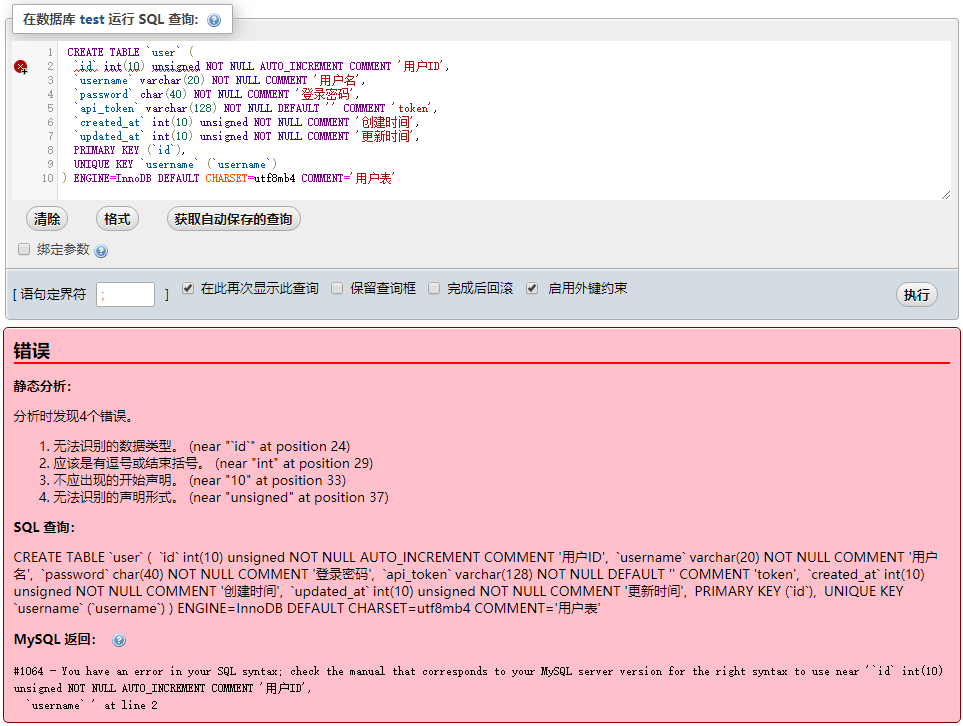963x726 pixels.
Task: Click inside the SQL editor on line 1
Action: point(504,52)
